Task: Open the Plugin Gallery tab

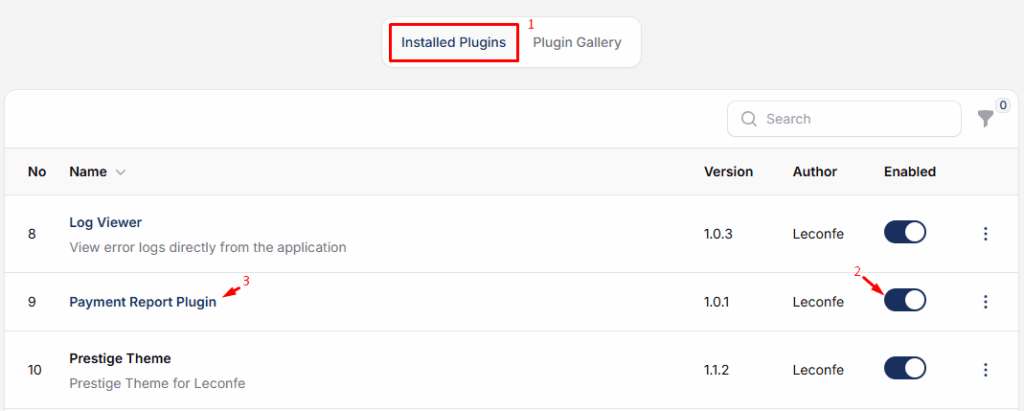Action: coord(577,43)
